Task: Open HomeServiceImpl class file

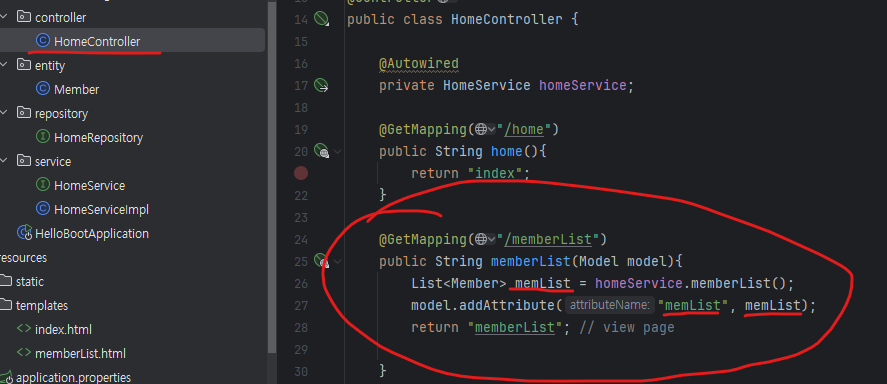Action: 101,209
